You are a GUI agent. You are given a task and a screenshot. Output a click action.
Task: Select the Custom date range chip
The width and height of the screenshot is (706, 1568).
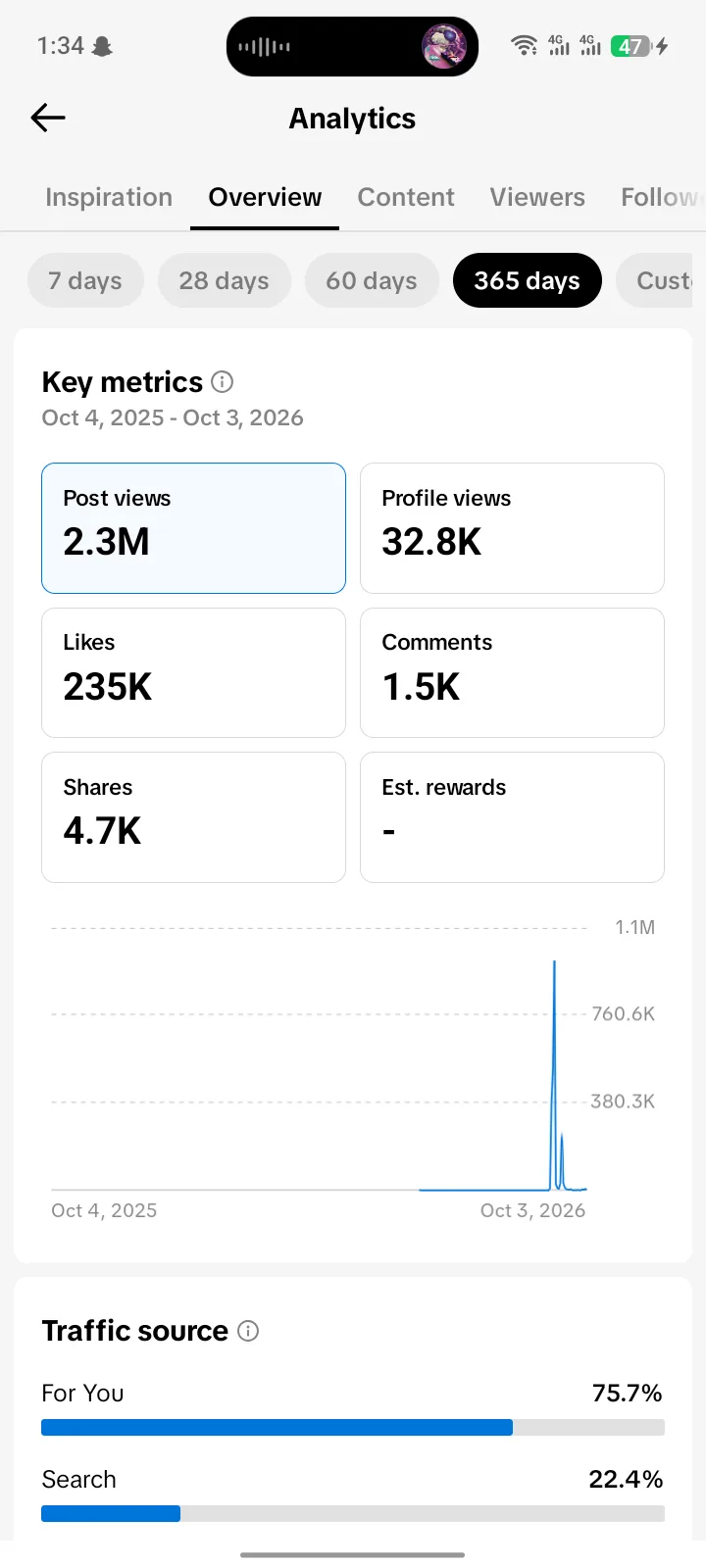coord(654,280)
